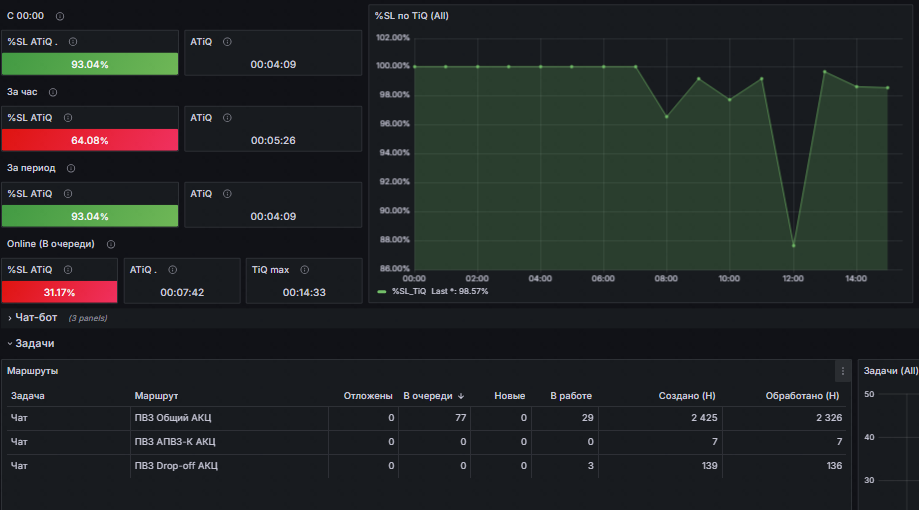The height and width of the screenshot is (510, 919).
Task: Sort table by Обработано (Н) column
Action: click(x=802, y=396)
